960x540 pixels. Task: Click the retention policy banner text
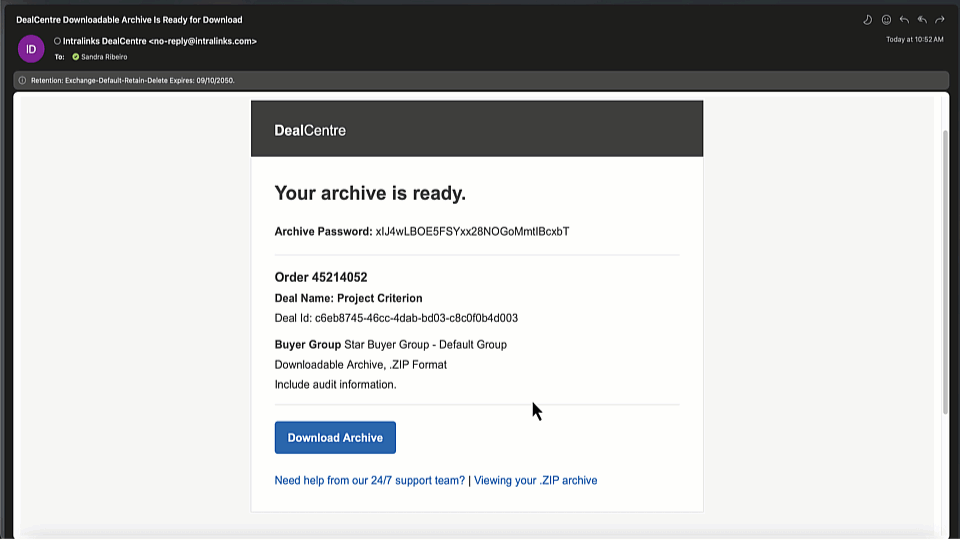[x=133, y=80]
